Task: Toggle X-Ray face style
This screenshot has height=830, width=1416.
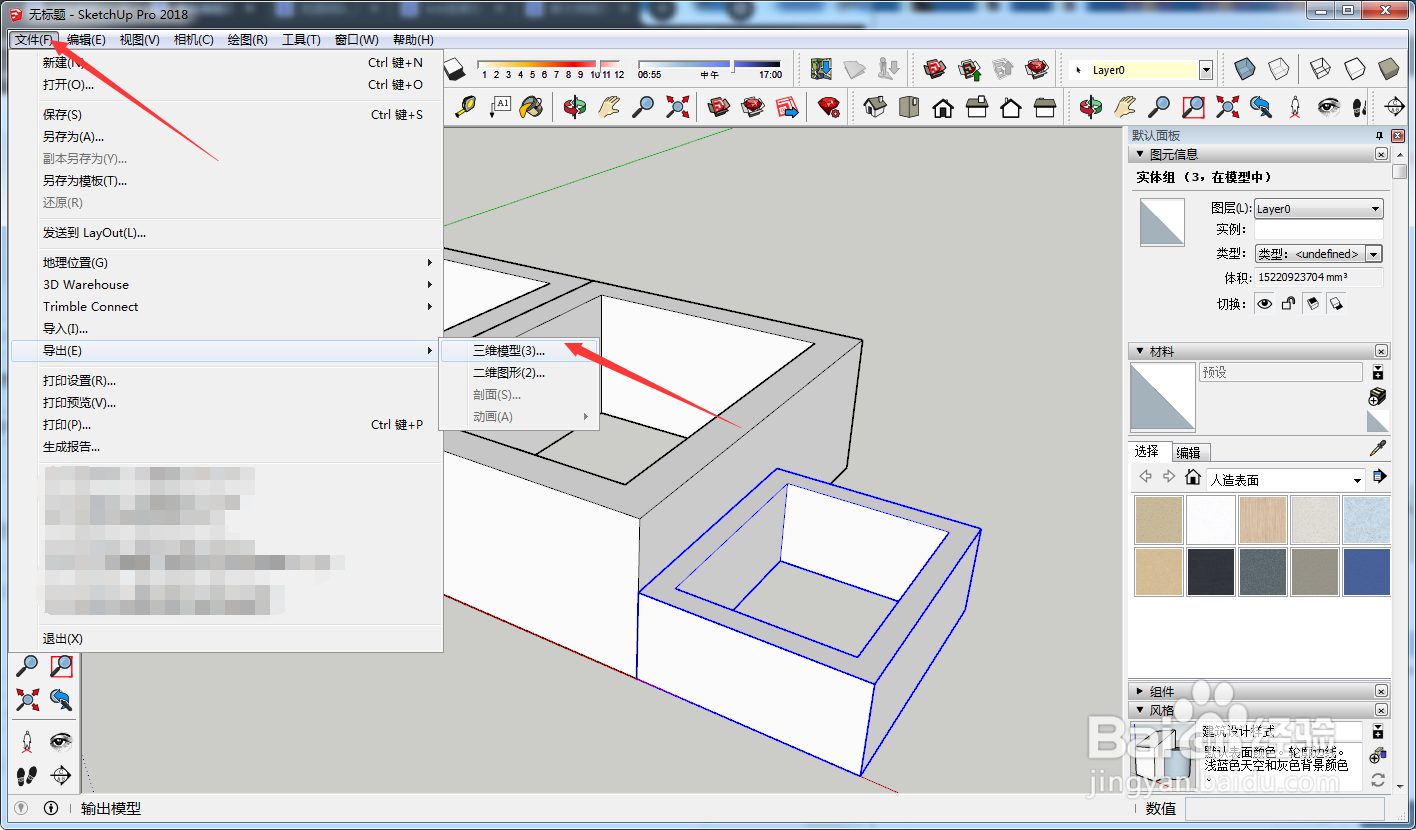Action: tap(1244, 69)
